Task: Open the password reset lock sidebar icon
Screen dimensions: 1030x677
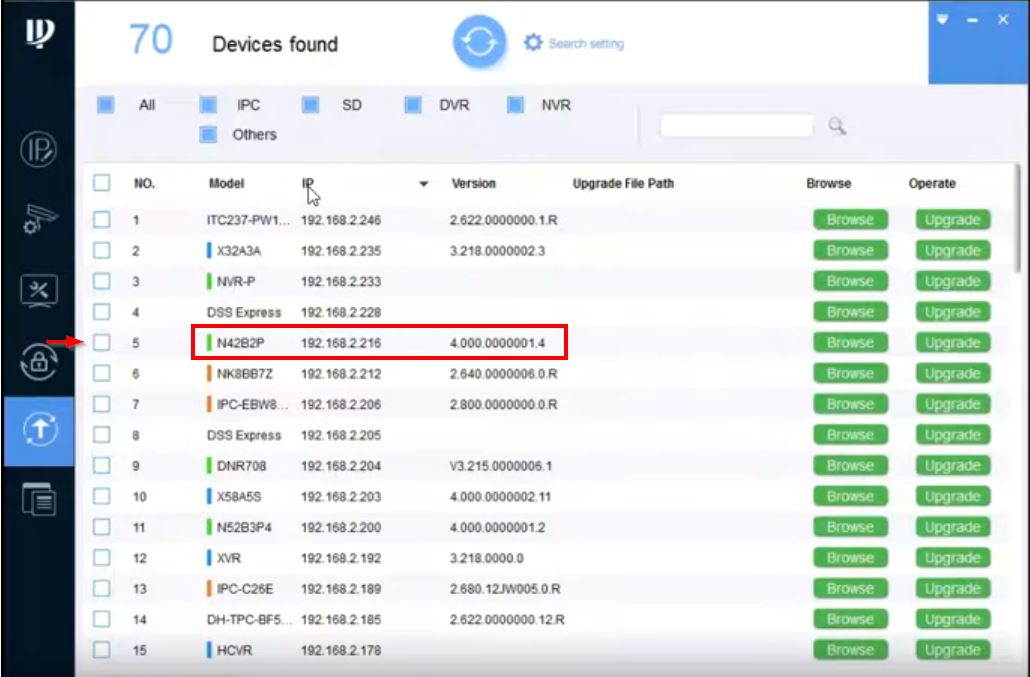Action: pos(39,361)
